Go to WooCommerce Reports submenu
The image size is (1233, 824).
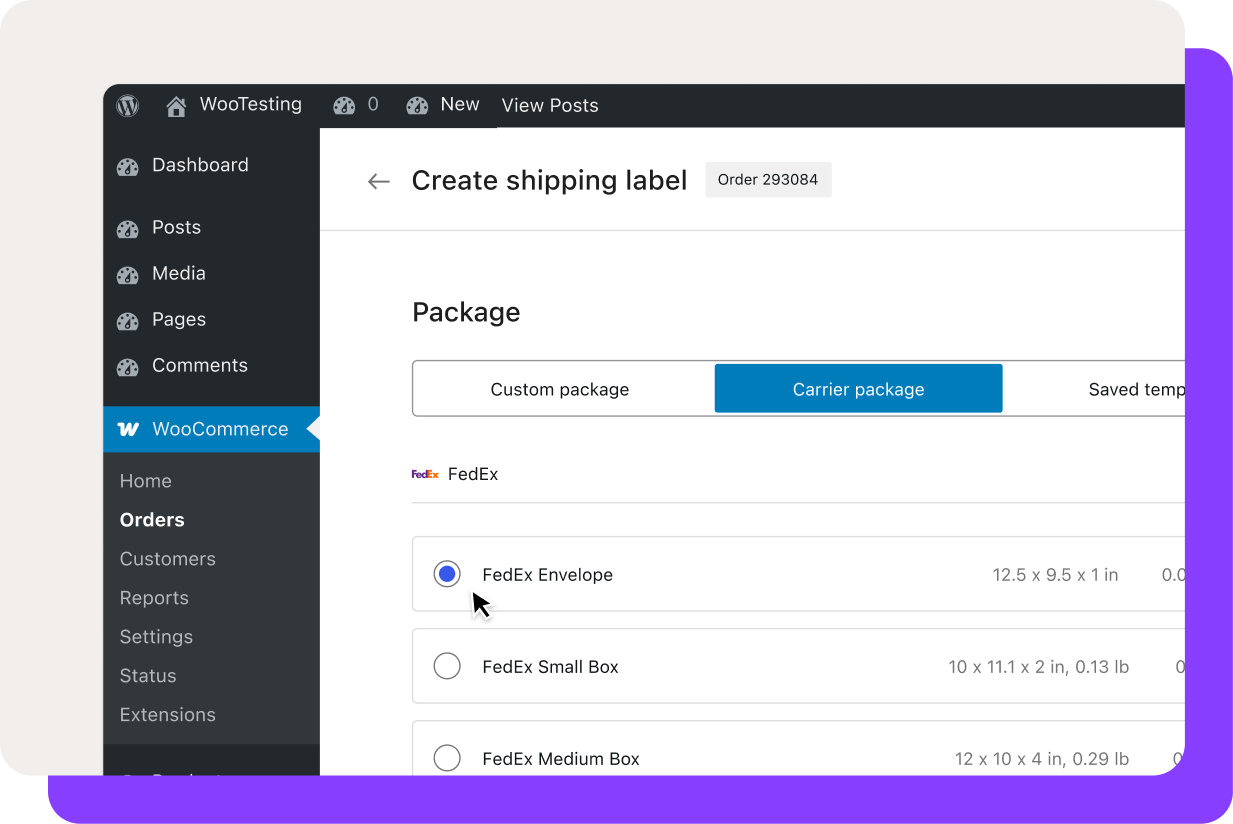click(154, 598)
